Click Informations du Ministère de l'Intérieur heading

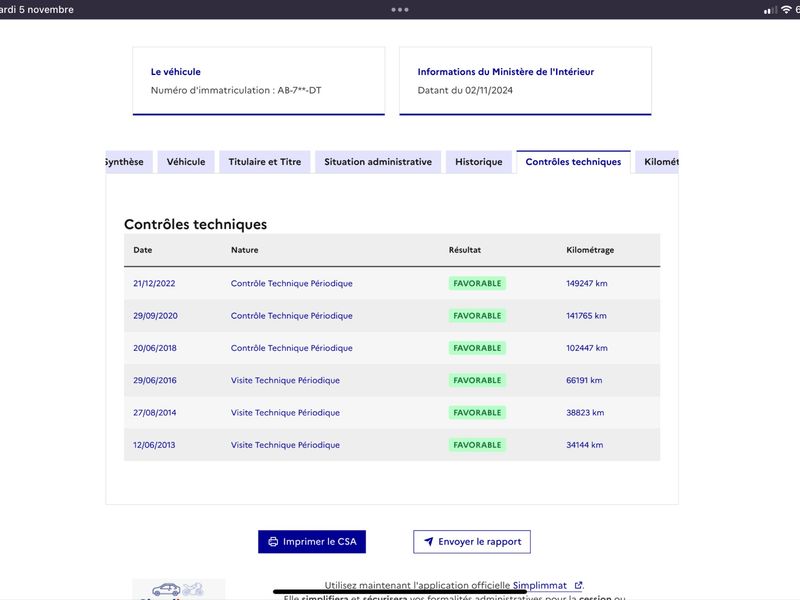(x=506, y=72)
